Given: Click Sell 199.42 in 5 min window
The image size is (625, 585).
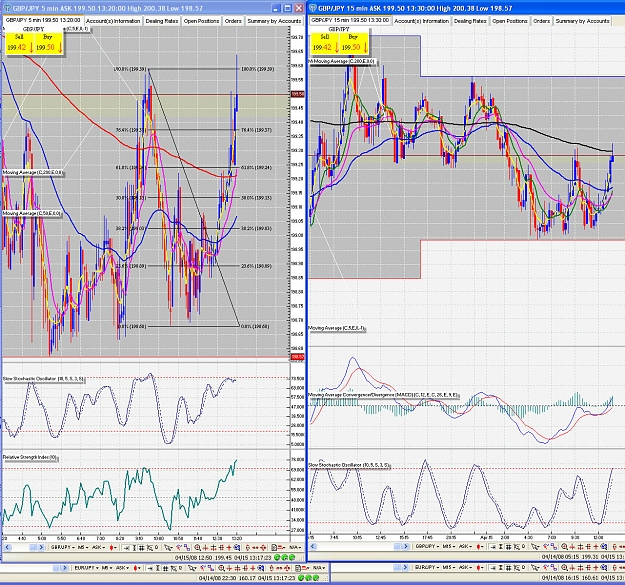Looking at the screenshot, I should (19, 43).
